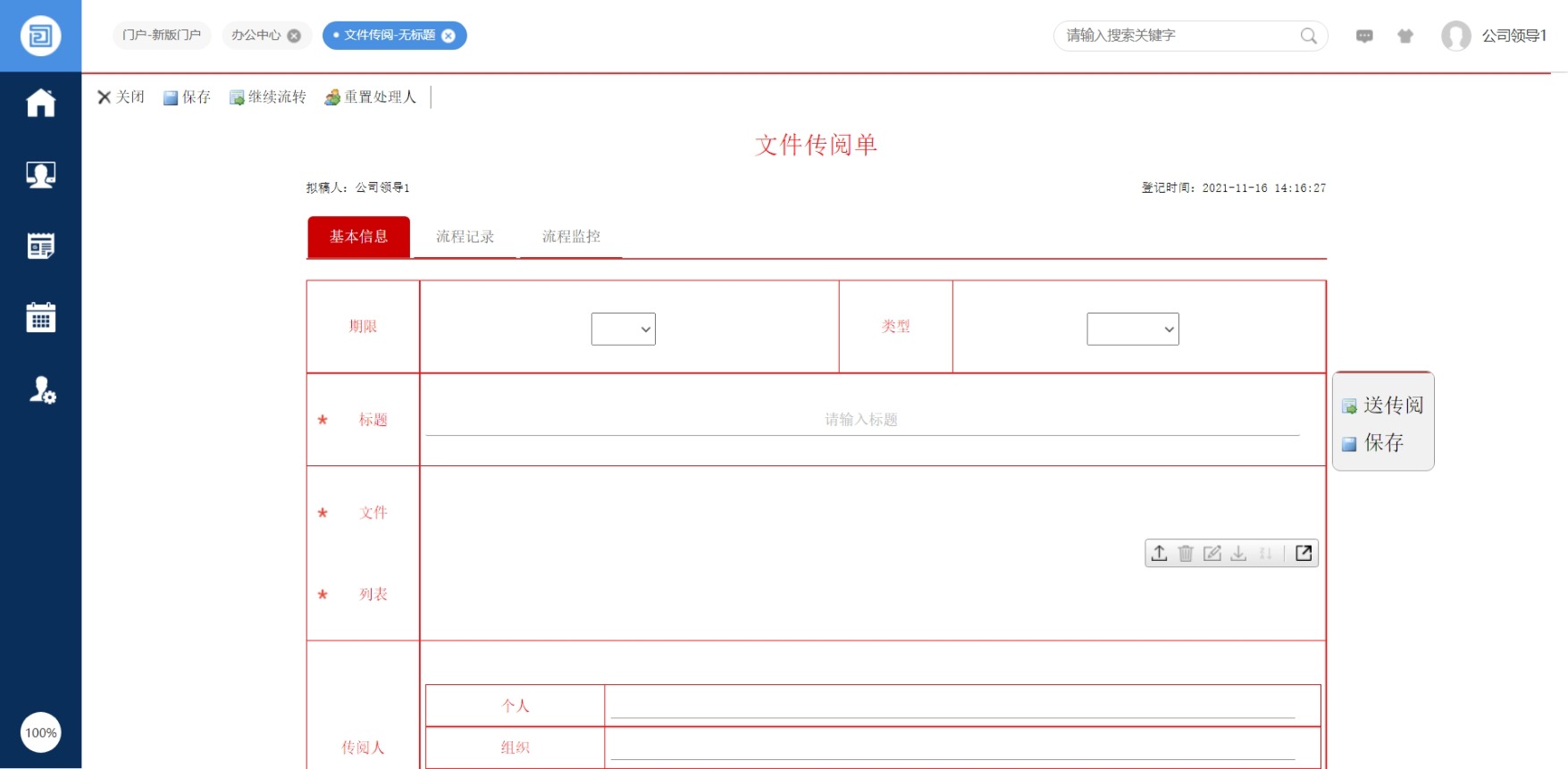Viewport: 1568px width, 769px height.
Task: Open the 期限 dropdown
Action: pos(623,329)
